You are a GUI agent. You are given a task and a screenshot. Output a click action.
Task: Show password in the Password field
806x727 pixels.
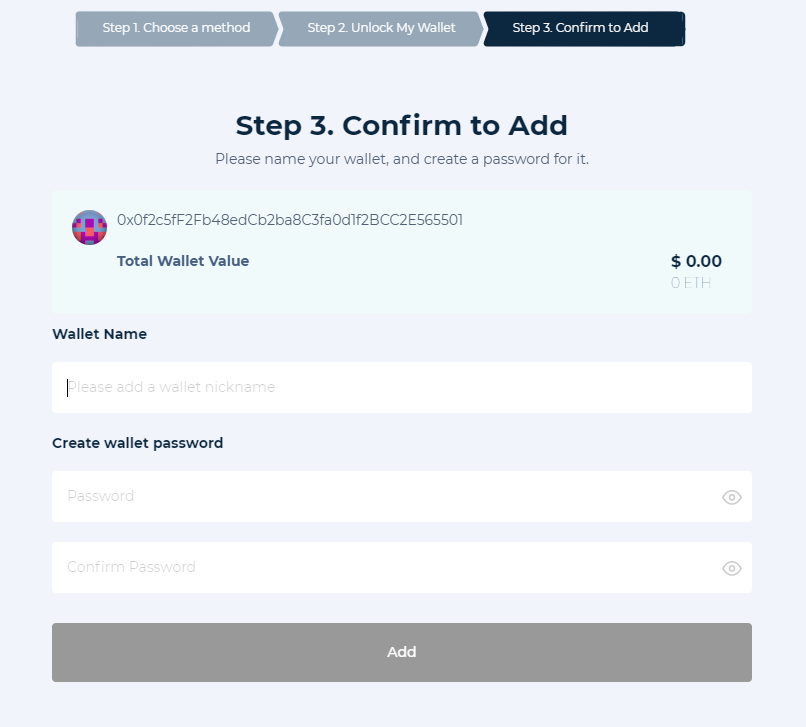731,497
